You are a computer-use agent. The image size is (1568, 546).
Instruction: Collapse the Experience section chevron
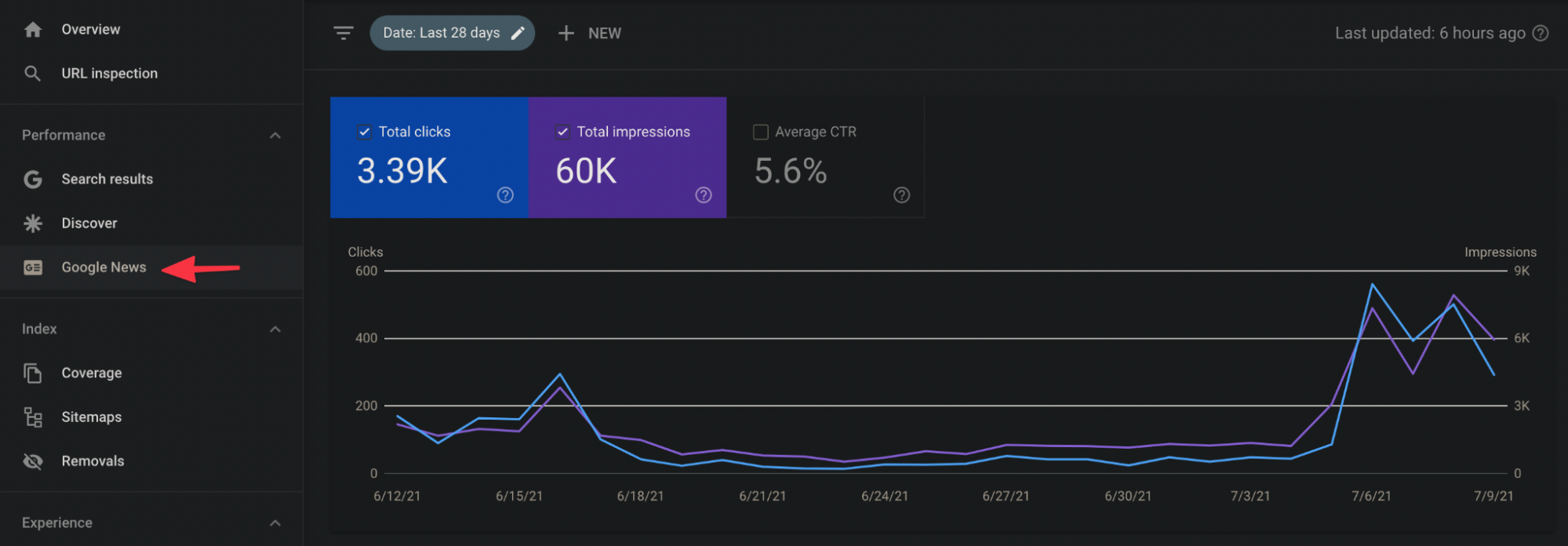point(275,523)
